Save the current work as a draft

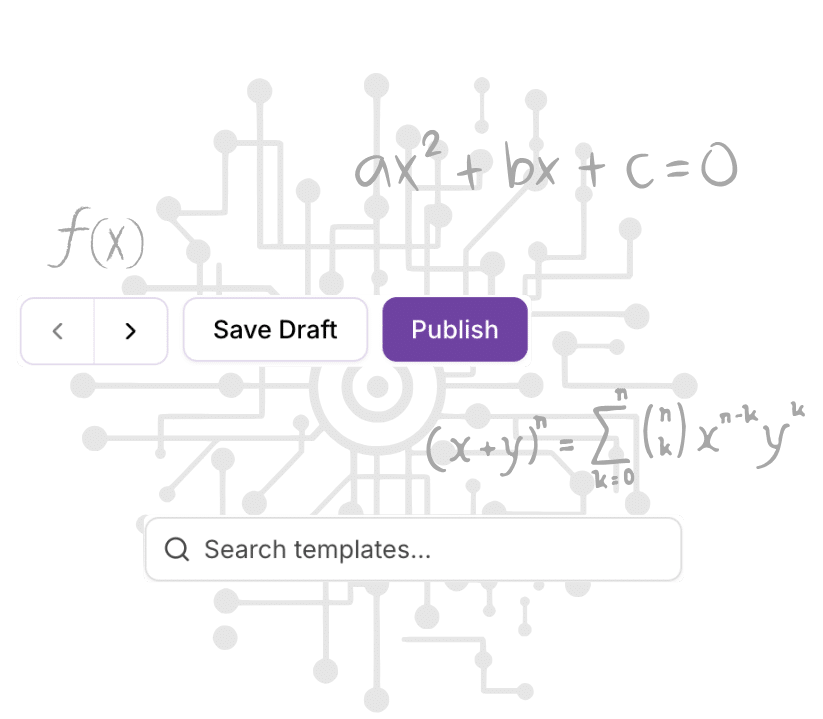coord(275,330)
